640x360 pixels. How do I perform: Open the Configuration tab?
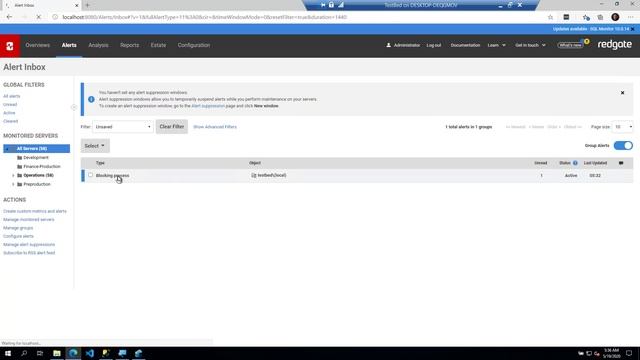[x=194, y=45]
